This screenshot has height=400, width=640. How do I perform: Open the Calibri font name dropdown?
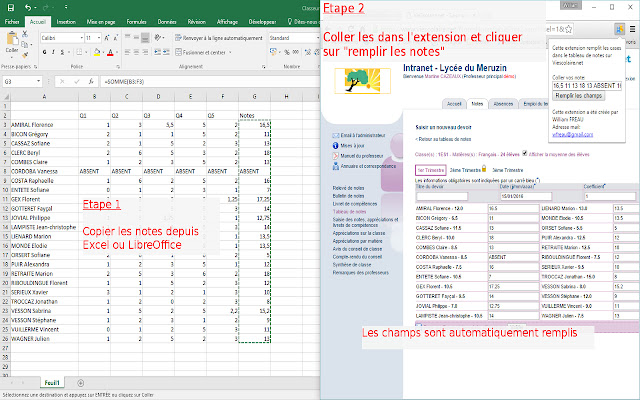82,38
